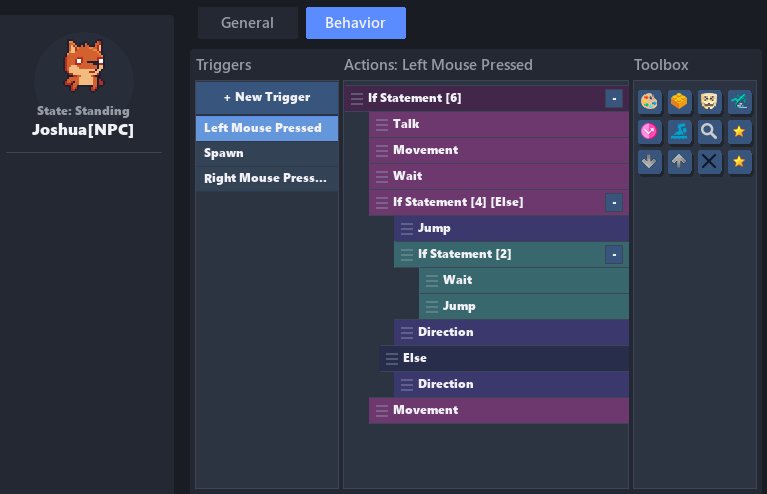Collapse the If Statement [6] block
Screen dimensions: 767x494
(613, 98)
